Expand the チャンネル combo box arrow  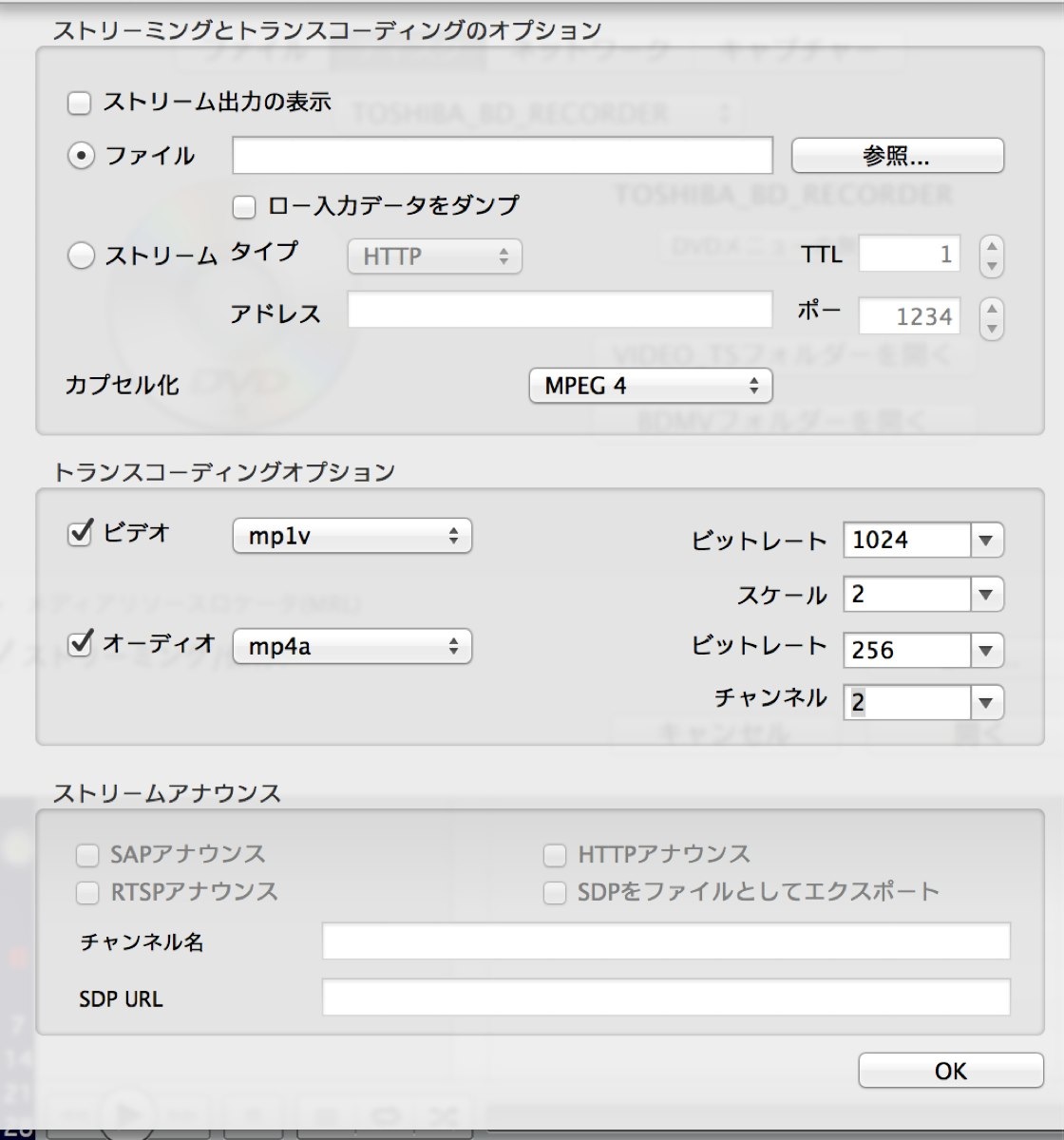click(986, 703)
